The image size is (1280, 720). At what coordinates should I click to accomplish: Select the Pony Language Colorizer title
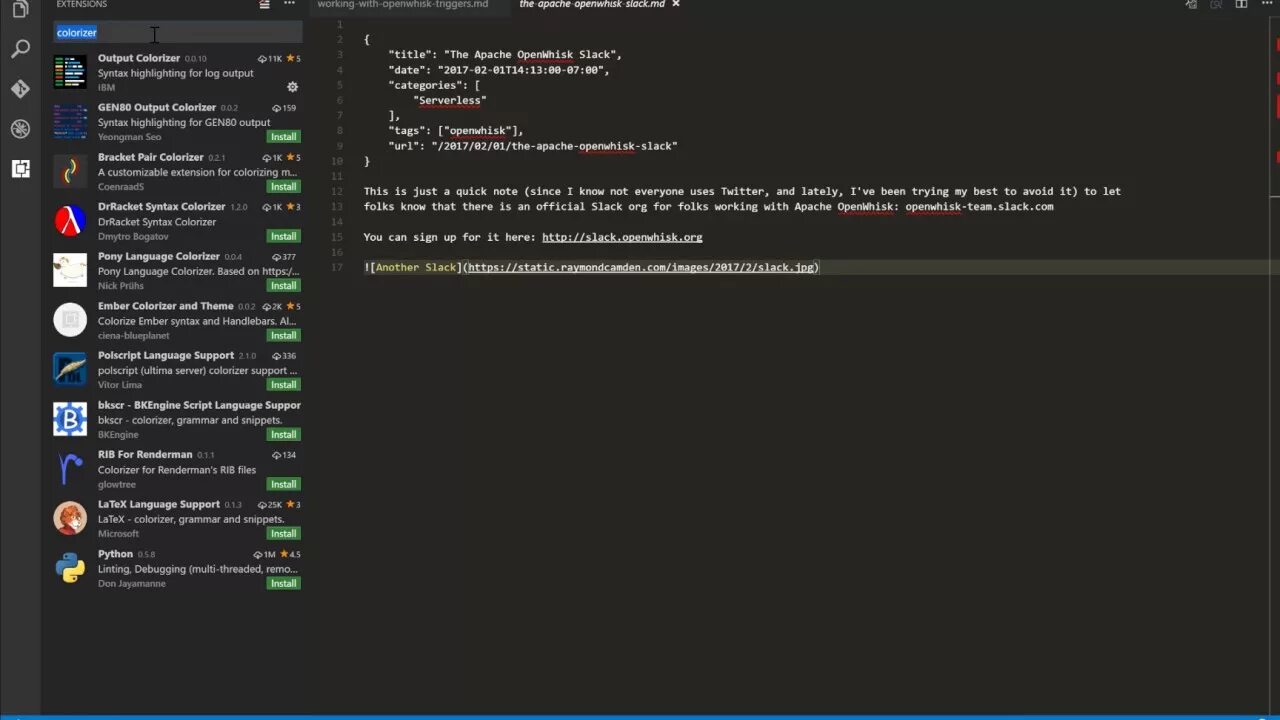click(x=159, y=256)
